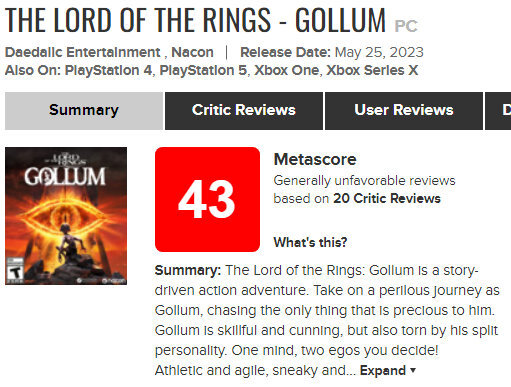
Task: Click the small arrow beside Expand
Action: point(413,370)
